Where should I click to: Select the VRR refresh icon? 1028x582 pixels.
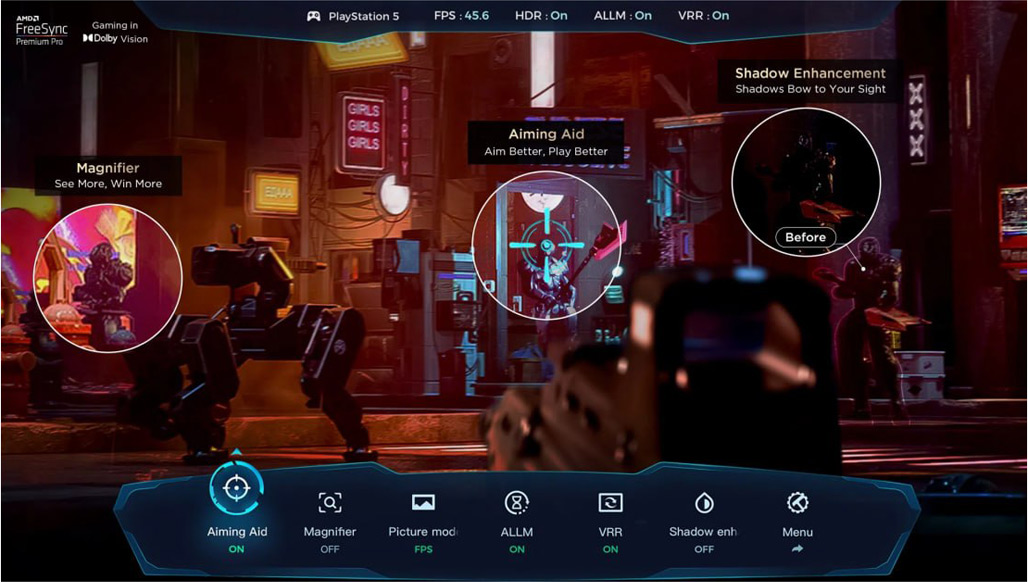click(610, 503)
